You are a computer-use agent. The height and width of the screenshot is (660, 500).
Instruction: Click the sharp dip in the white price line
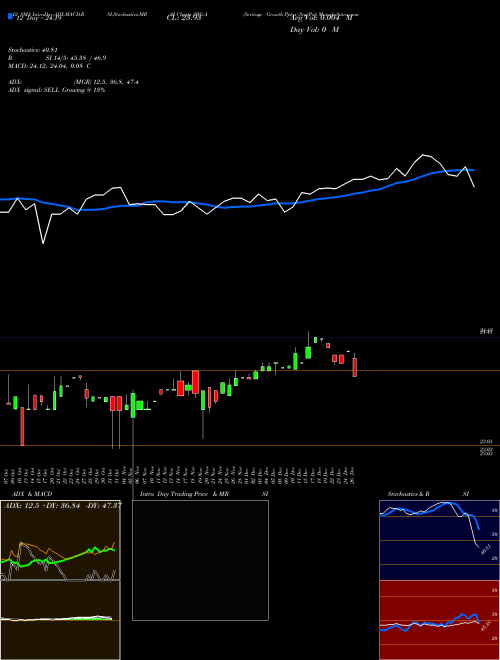pyautogui.click(x=43, y=242)
